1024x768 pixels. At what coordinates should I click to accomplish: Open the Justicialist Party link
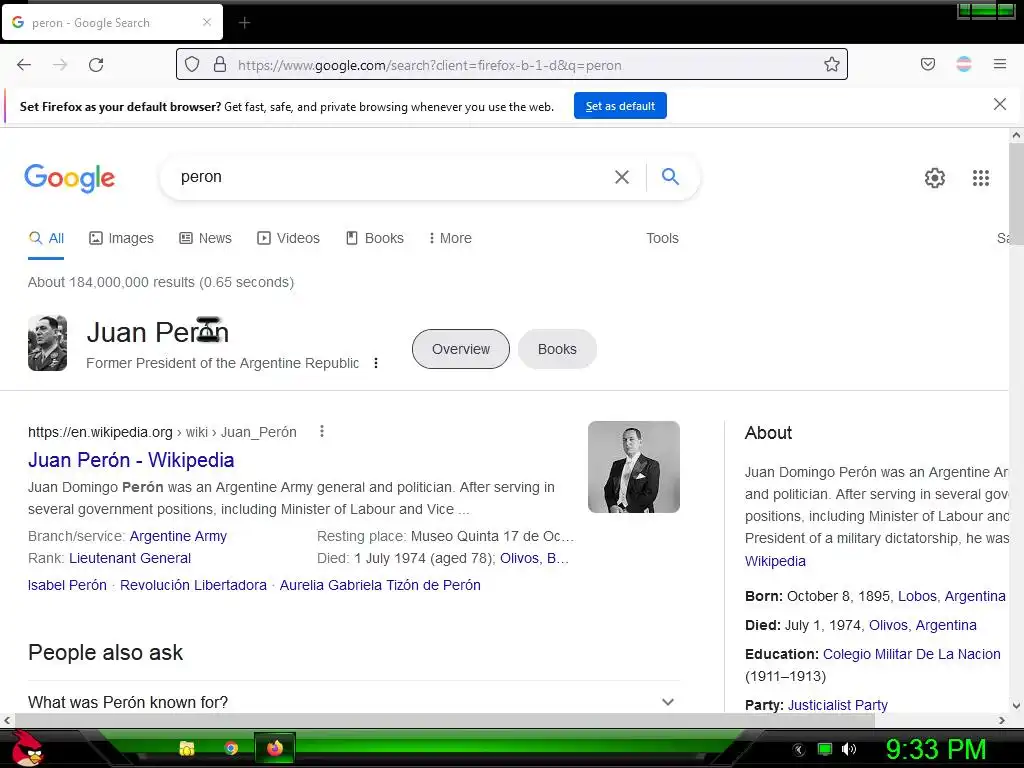tap(838, 705)
